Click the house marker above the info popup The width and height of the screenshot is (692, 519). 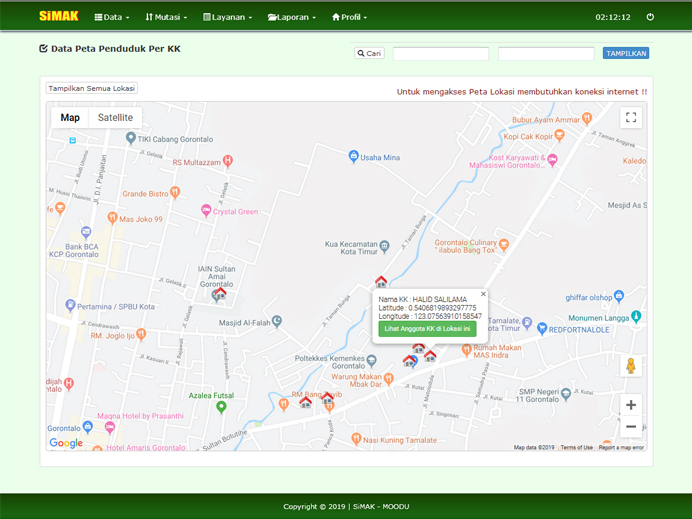point(381,281)
